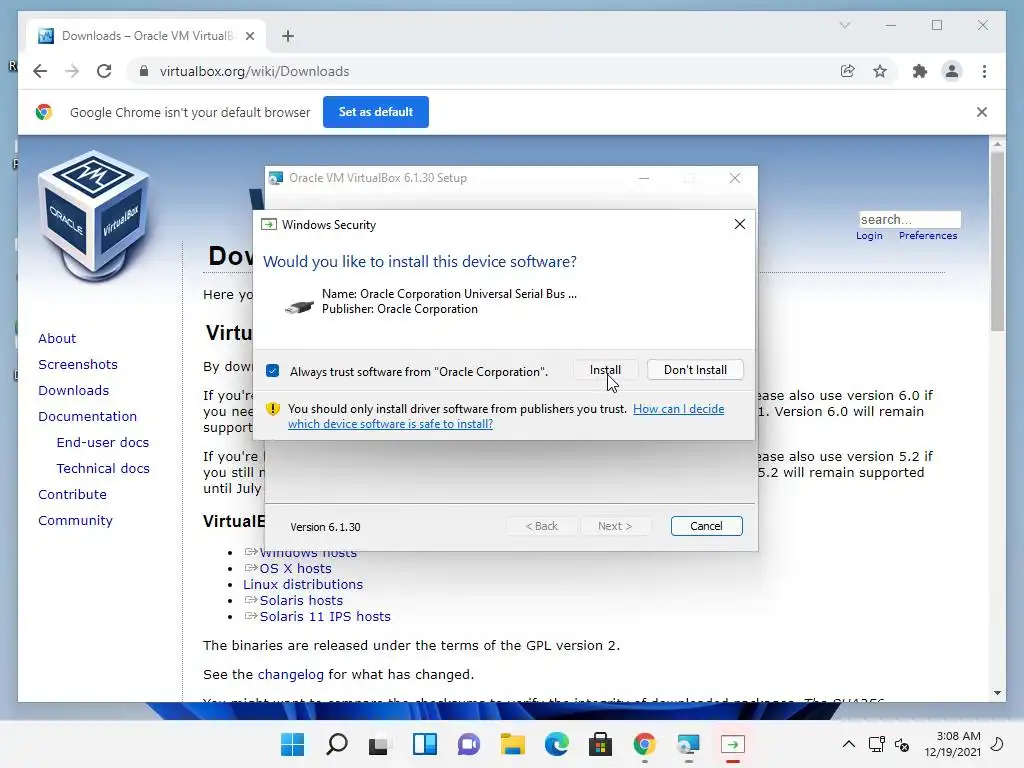Image resolution: width=1024 pixels, height=768 pixels.
Task: Click the Downloads – Oracle VM VirtualBox tab
Action: pos(146,36)
